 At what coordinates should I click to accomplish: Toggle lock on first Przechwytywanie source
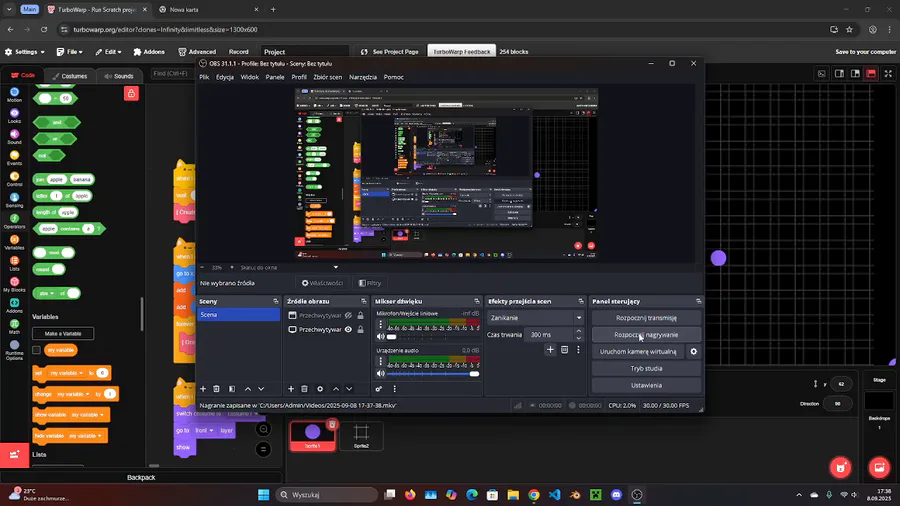(x=360, y=316)
